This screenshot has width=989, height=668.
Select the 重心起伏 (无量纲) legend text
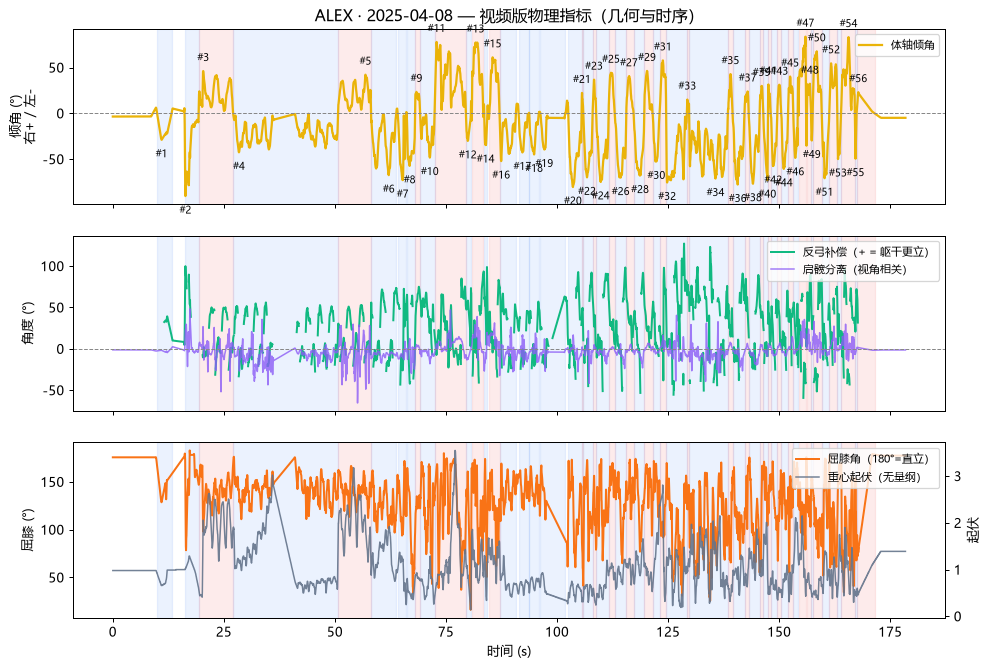click(x=874, y=477)
